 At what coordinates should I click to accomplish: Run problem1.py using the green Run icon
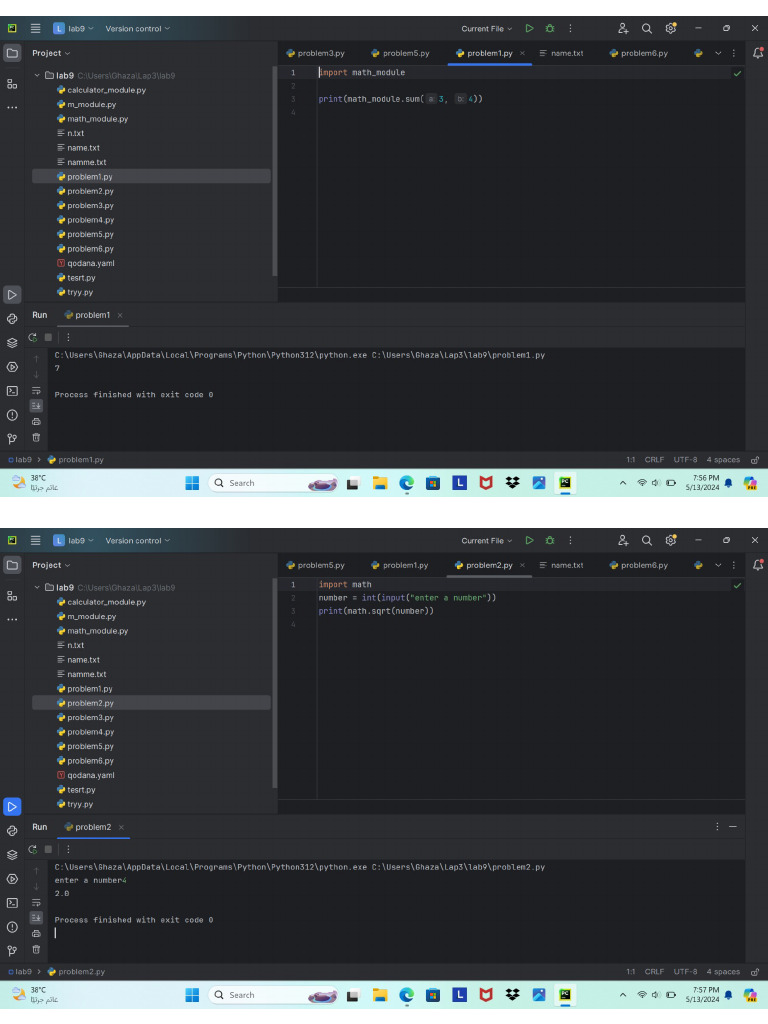(x=529, y=28)
